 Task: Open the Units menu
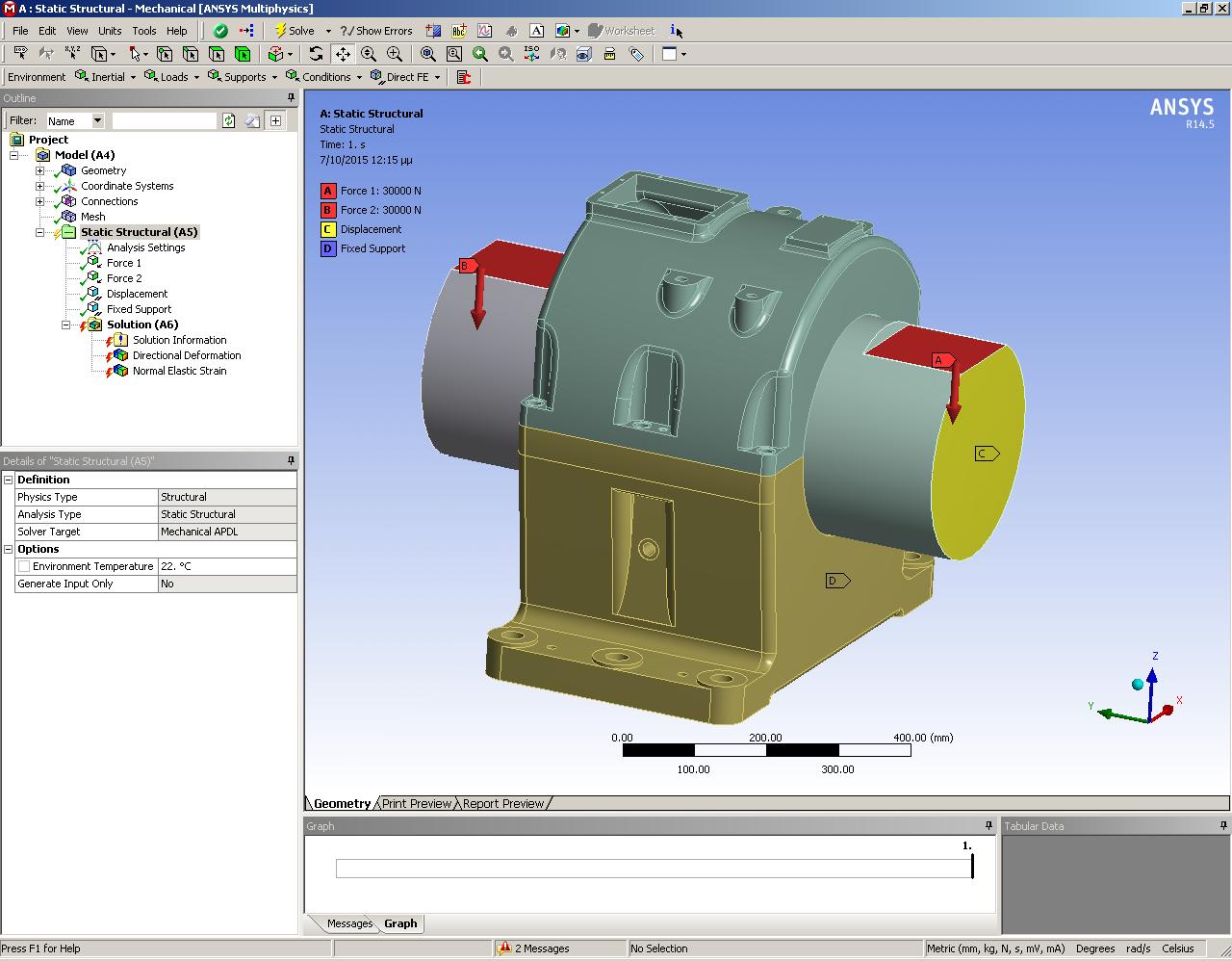[110, 31]
